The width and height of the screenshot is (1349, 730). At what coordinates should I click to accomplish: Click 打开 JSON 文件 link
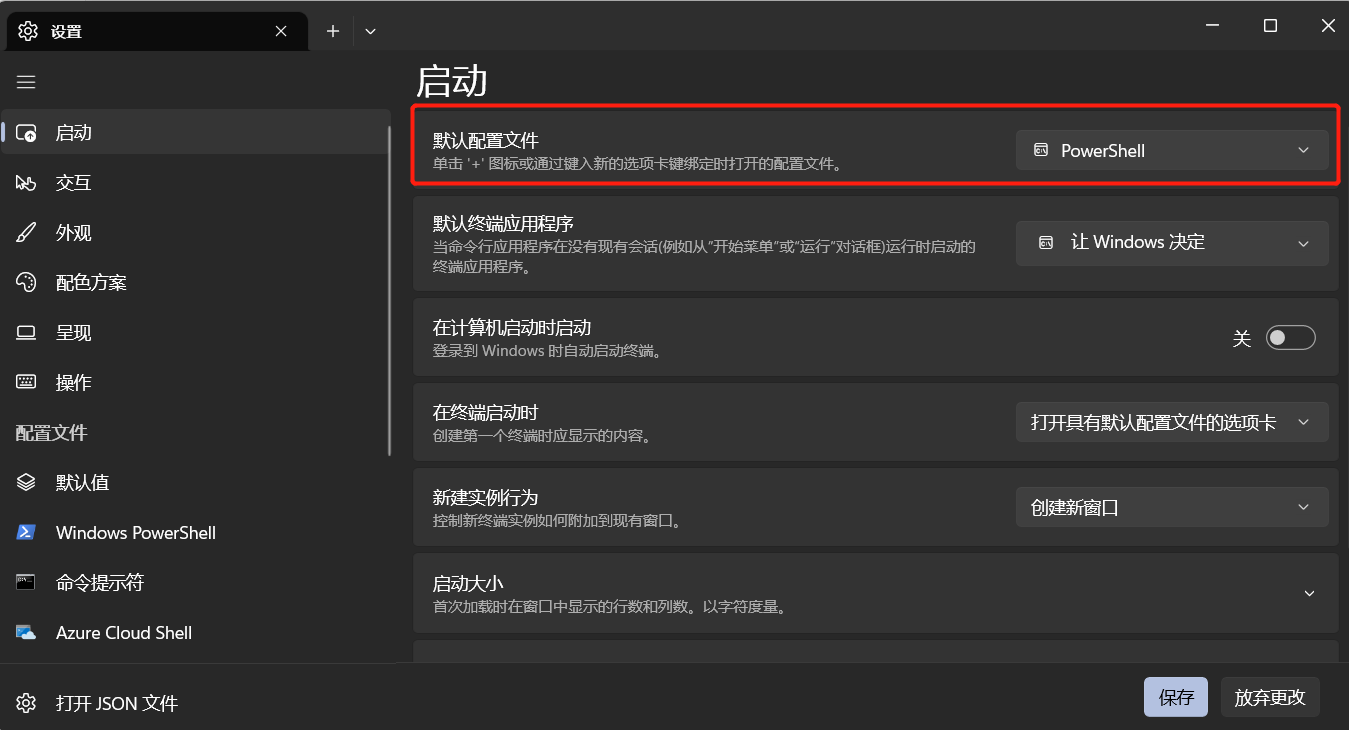tap(117, 703)
